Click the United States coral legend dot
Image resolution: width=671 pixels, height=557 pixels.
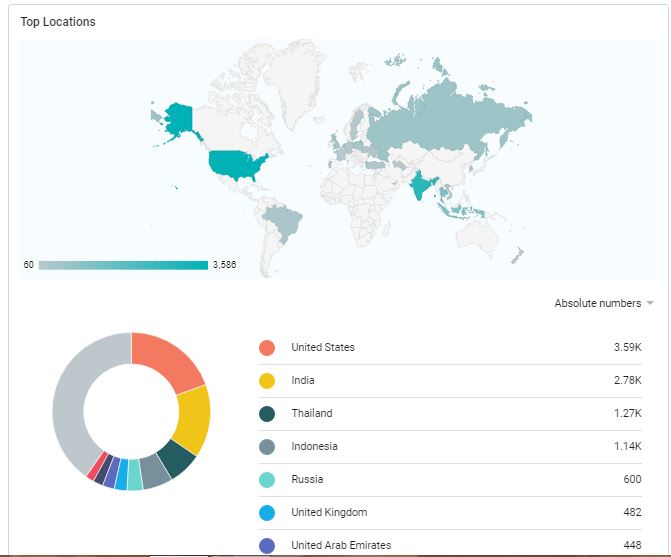267,348
